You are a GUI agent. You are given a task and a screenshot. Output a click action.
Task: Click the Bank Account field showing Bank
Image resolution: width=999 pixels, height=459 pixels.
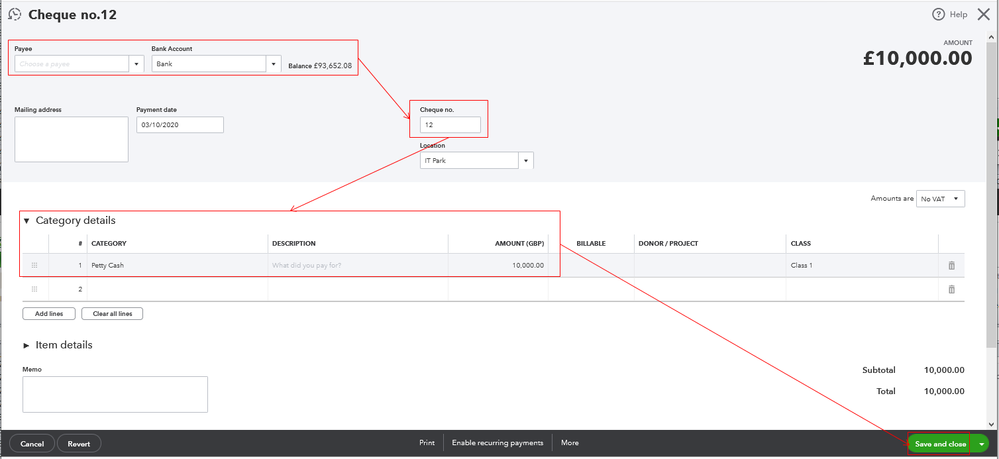(x=209, y=64)
